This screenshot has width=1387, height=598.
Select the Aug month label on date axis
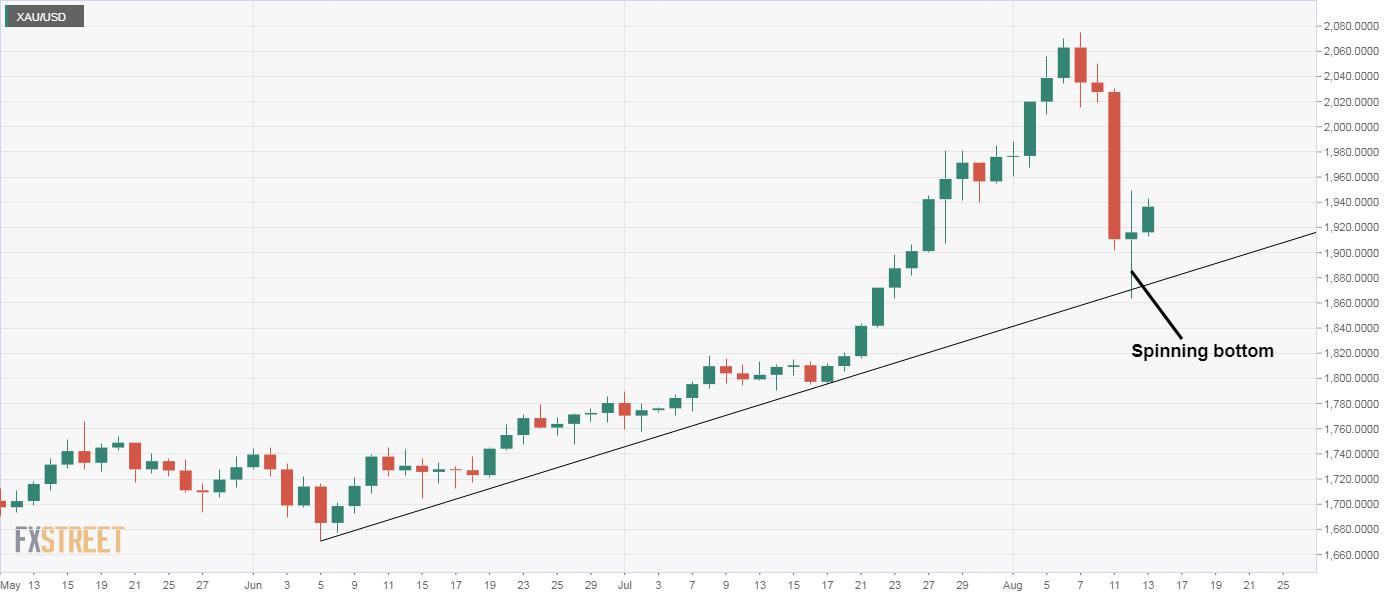pos(1012,584)
